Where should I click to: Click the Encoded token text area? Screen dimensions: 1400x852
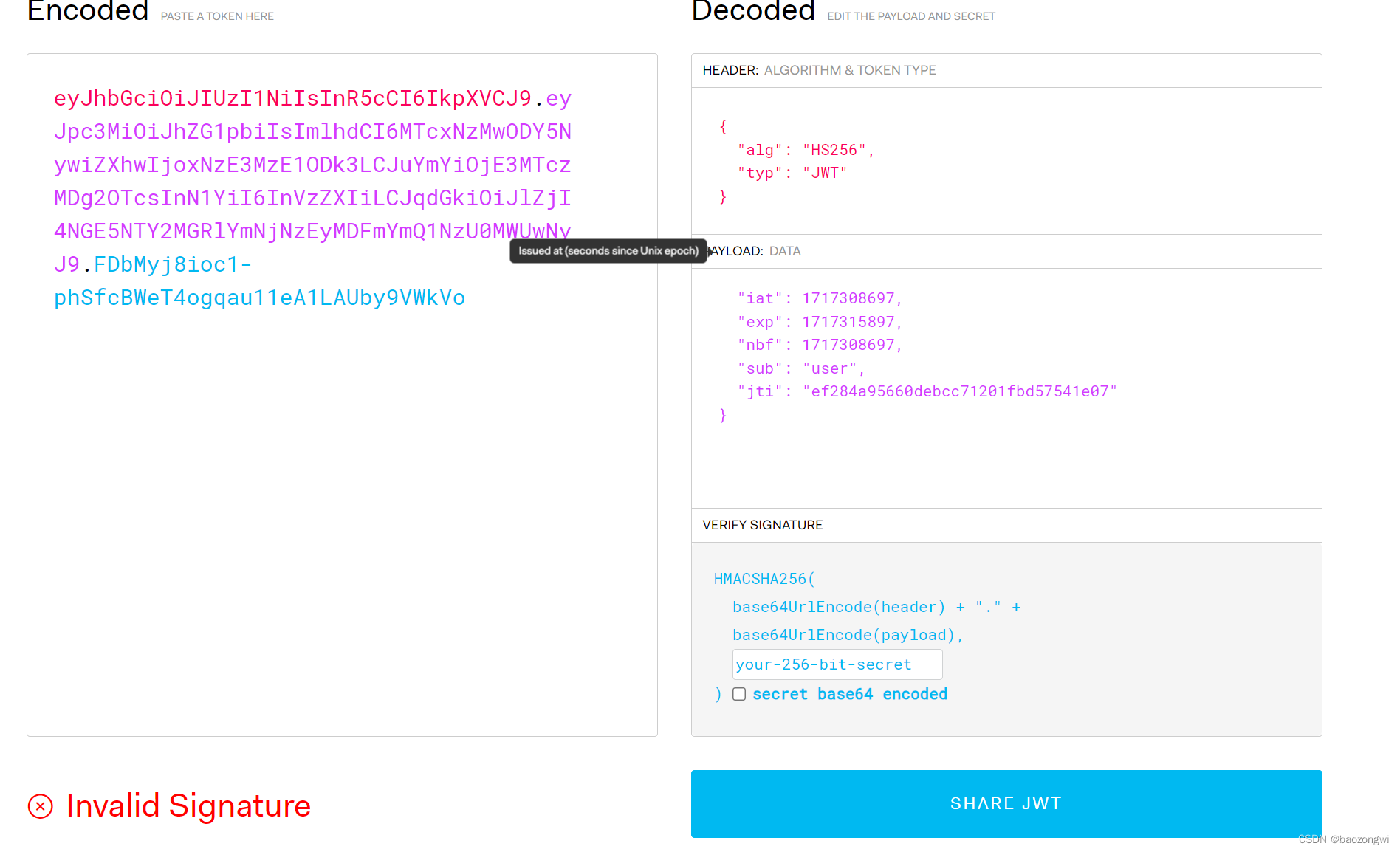(342, 394)
